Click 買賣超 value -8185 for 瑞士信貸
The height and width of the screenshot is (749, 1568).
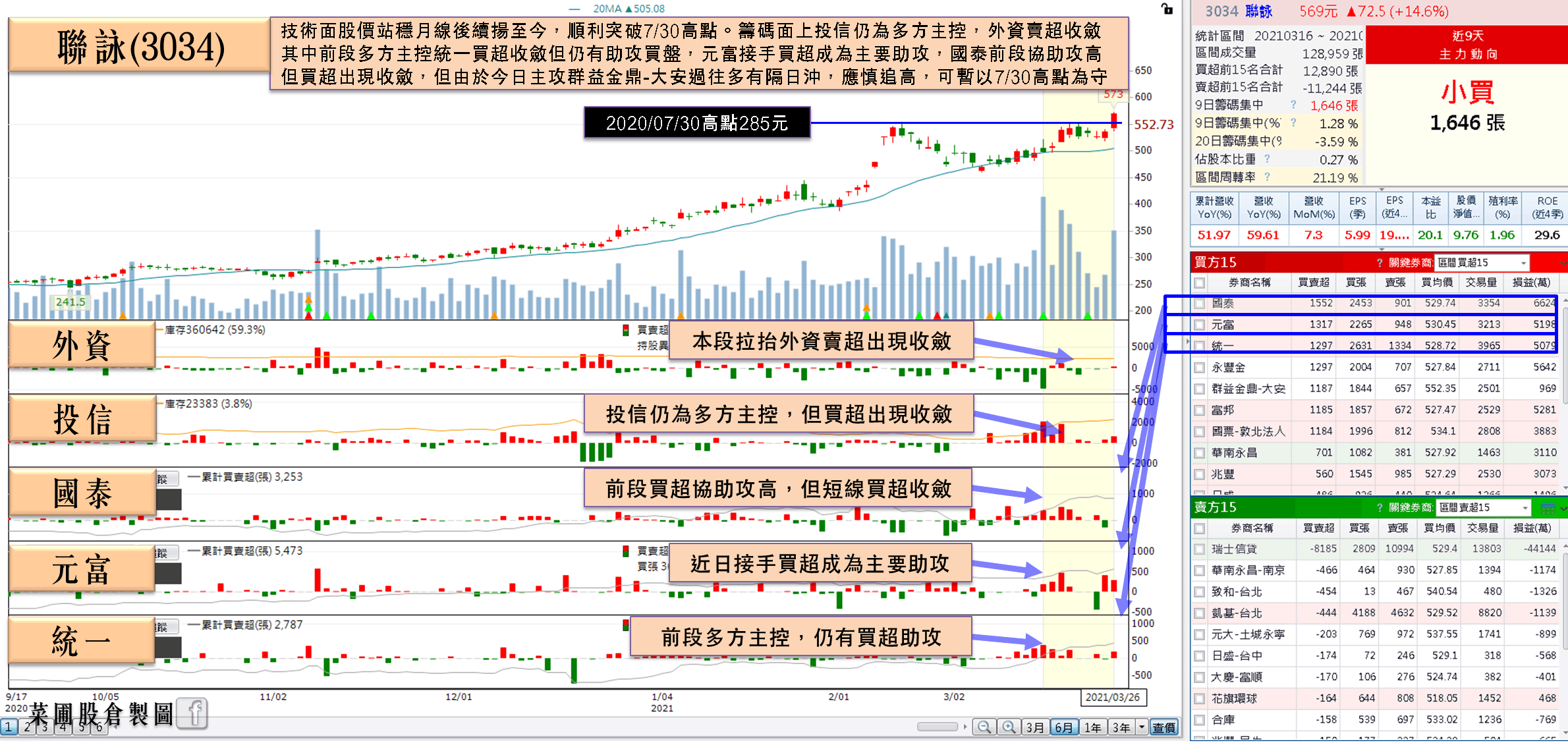(x=1323, y=549)
